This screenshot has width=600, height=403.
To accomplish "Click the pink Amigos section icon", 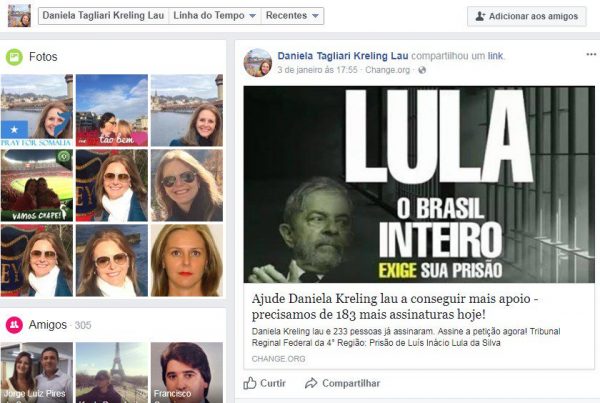I will (14, 325).
